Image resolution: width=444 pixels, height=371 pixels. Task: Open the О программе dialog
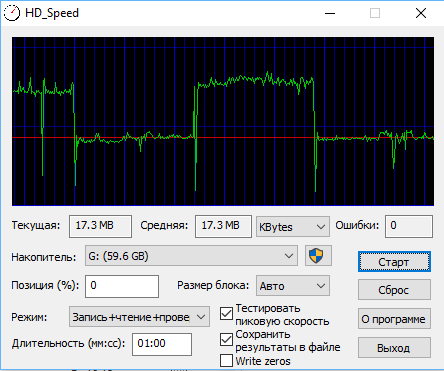pyautogui.click(x=394, y=319)
